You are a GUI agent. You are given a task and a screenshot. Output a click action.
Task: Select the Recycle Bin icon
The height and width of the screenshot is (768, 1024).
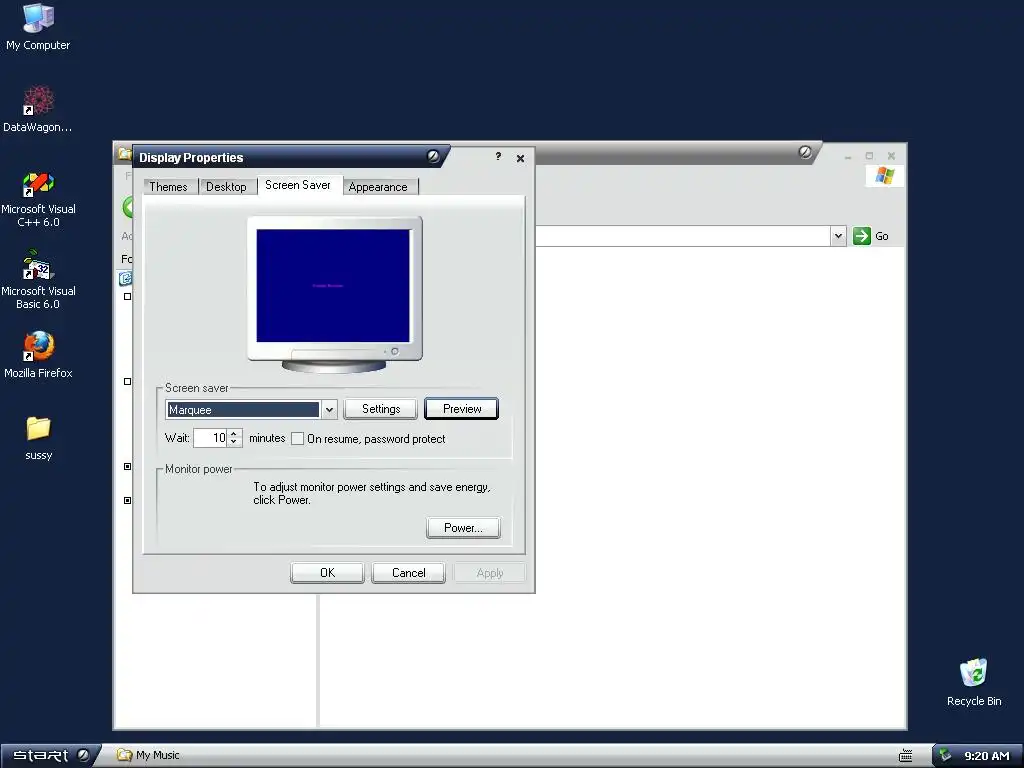point(974,682)
